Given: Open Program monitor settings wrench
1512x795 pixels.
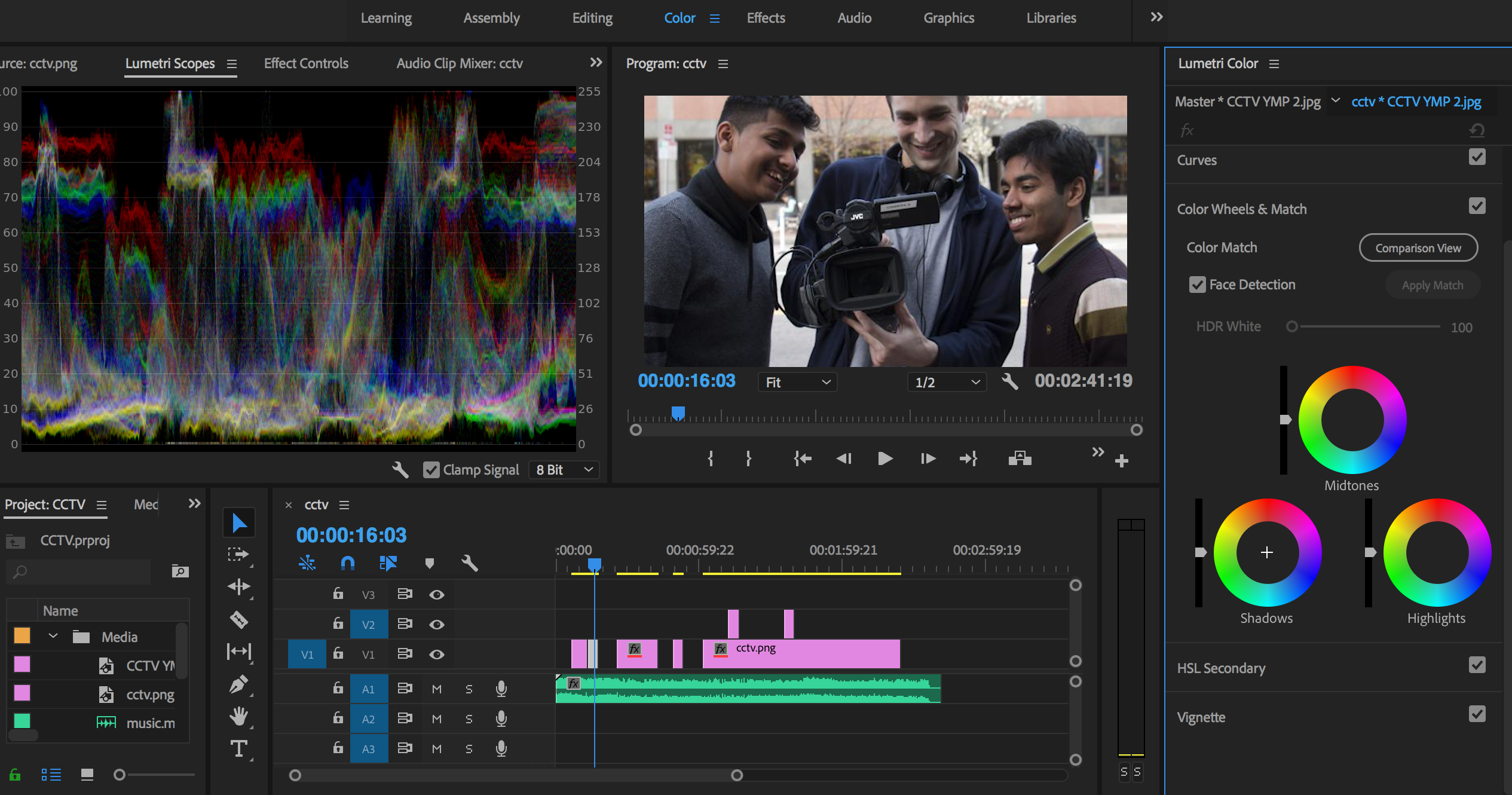Looking at the screenshot, I should pyautogui.click(x=1010, y=381).
